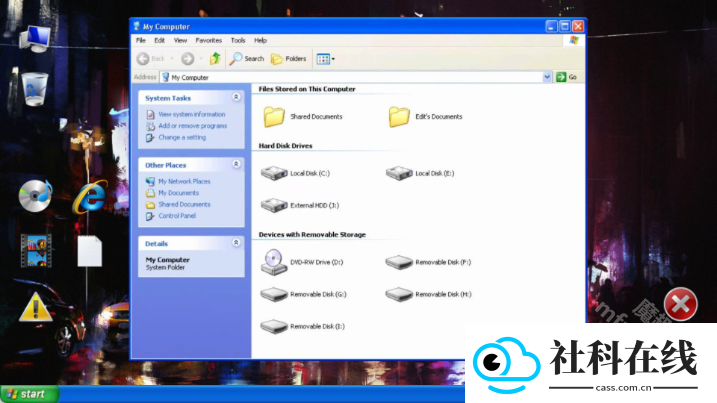Open the Favorites menu

209,40
